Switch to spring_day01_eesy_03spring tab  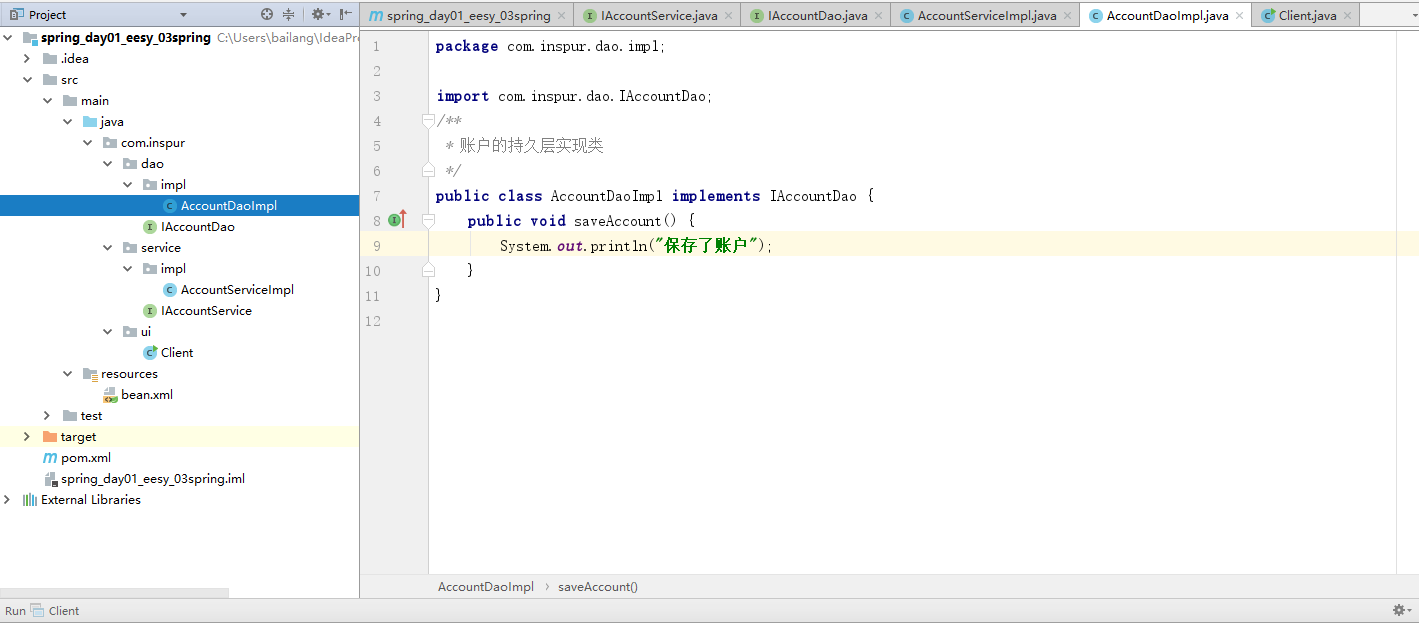point(468,16)
